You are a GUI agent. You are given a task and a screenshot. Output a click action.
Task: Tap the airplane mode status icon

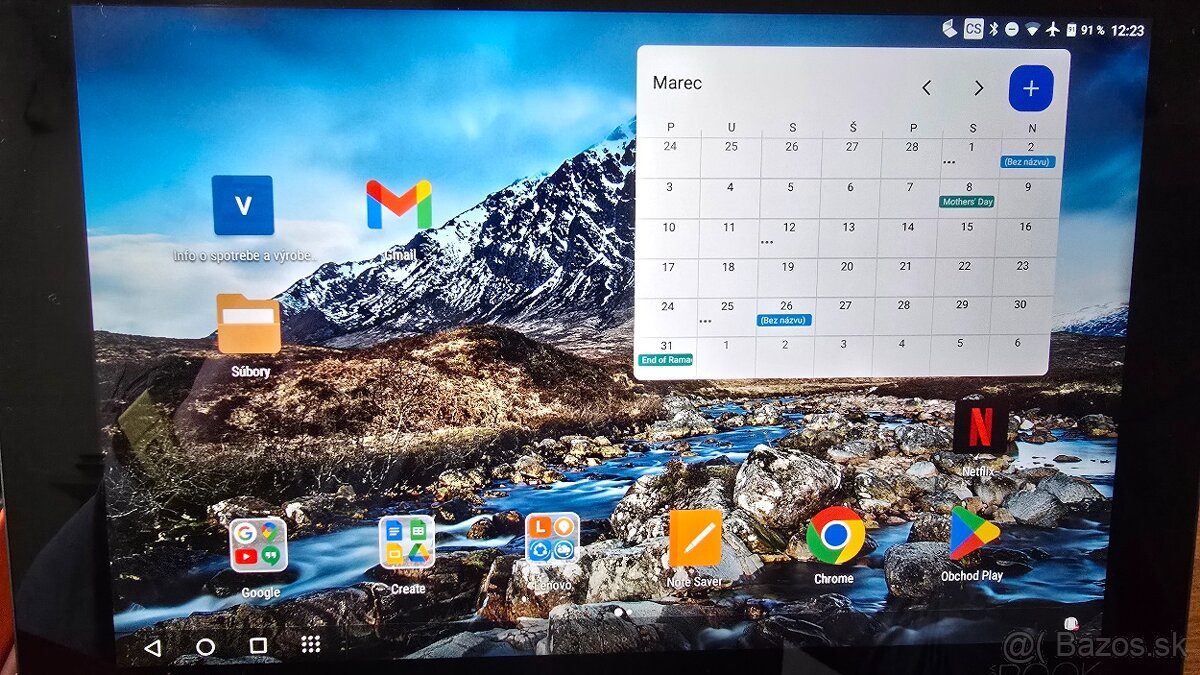click(x=1051, y=30)
